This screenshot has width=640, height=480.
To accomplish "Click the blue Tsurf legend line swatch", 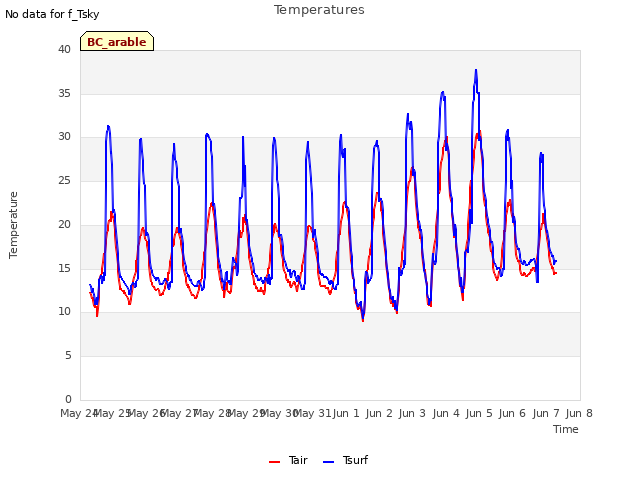I will coord(329,462).
